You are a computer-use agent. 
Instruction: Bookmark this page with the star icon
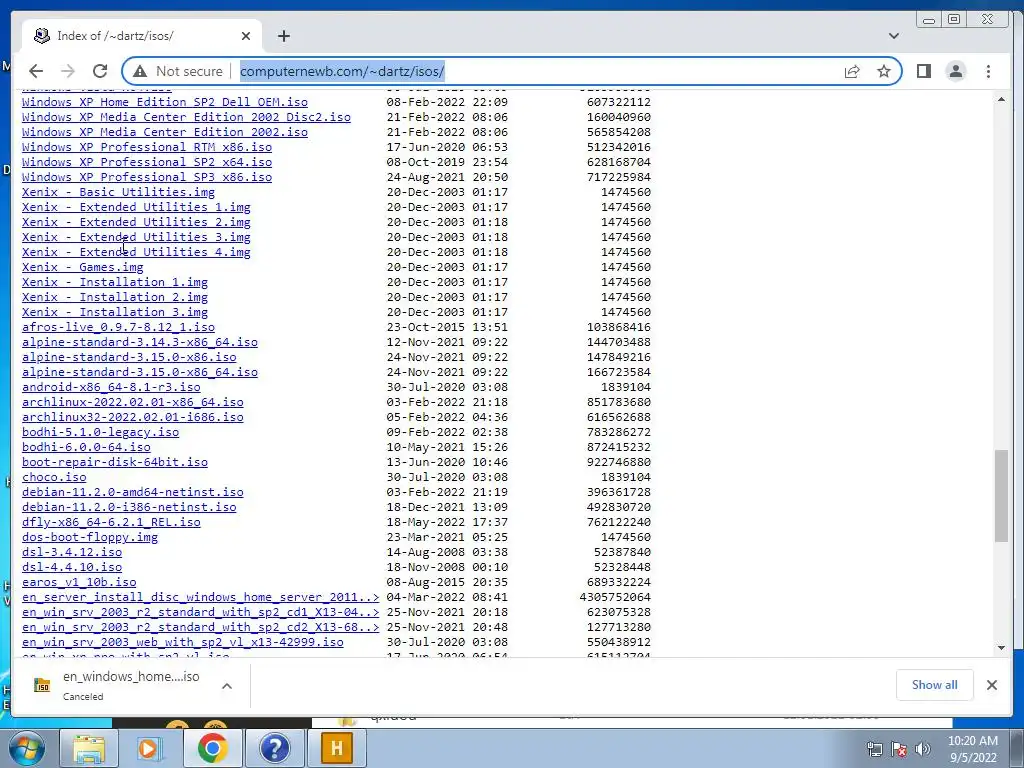click(x=884, y=71)
